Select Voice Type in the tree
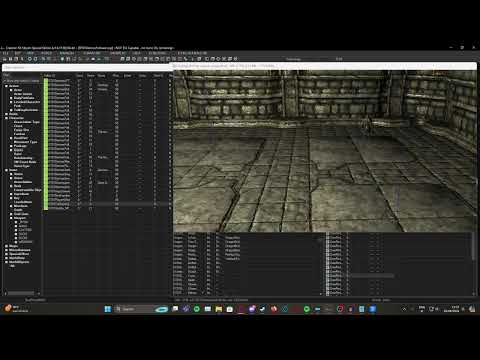 click(x=22, y=166)
